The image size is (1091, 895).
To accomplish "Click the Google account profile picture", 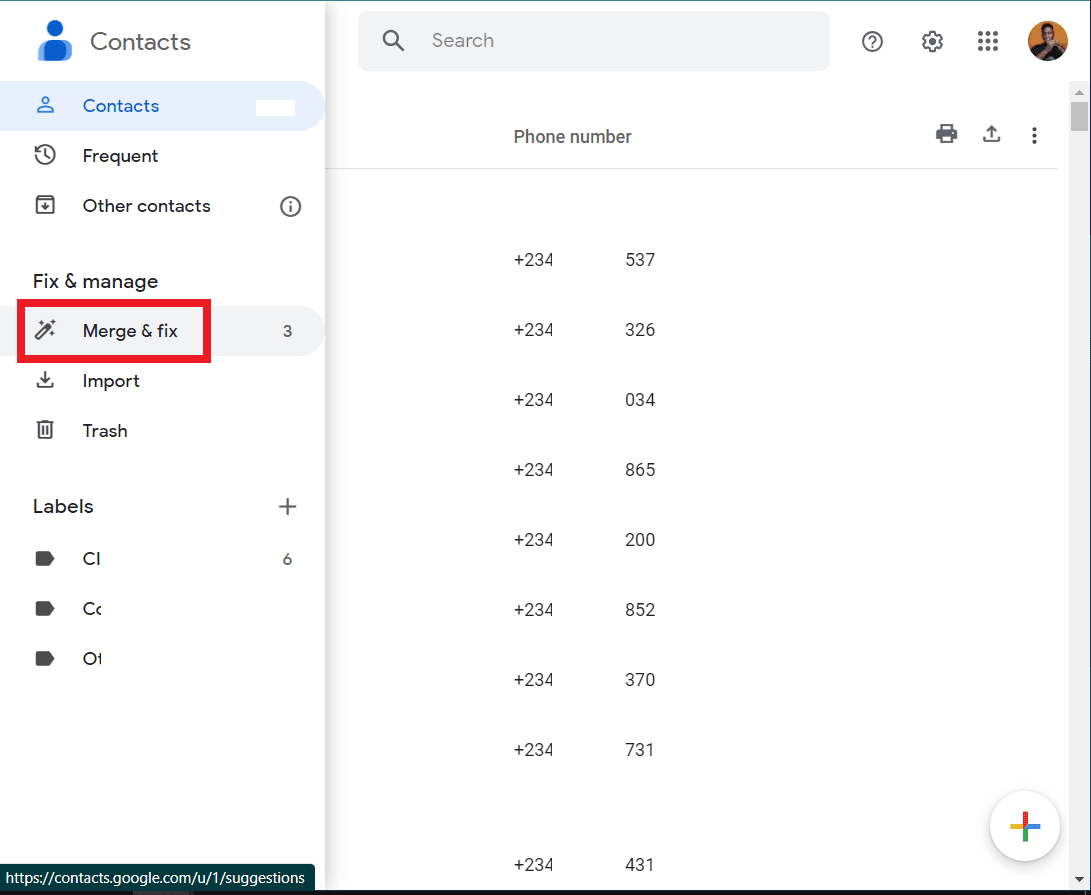I will click(1047, 41).
